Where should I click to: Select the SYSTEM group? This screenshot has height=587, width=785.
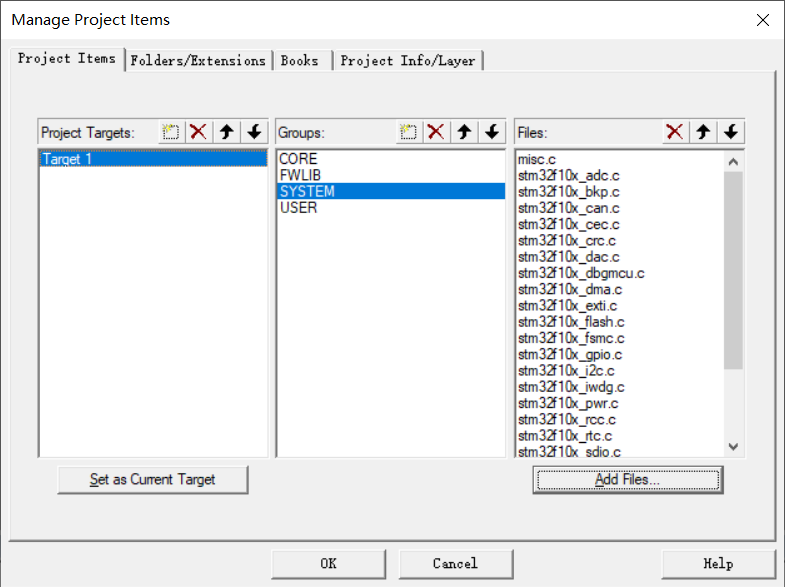click(390, 191)
